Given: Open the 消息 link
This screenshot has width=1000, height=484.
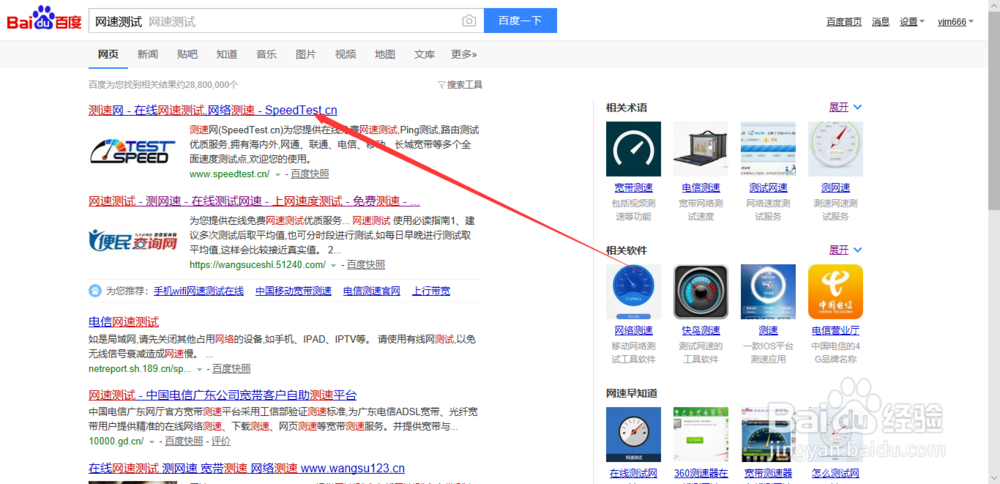Looking at the screenshot, I should click(x=880, y=22).
